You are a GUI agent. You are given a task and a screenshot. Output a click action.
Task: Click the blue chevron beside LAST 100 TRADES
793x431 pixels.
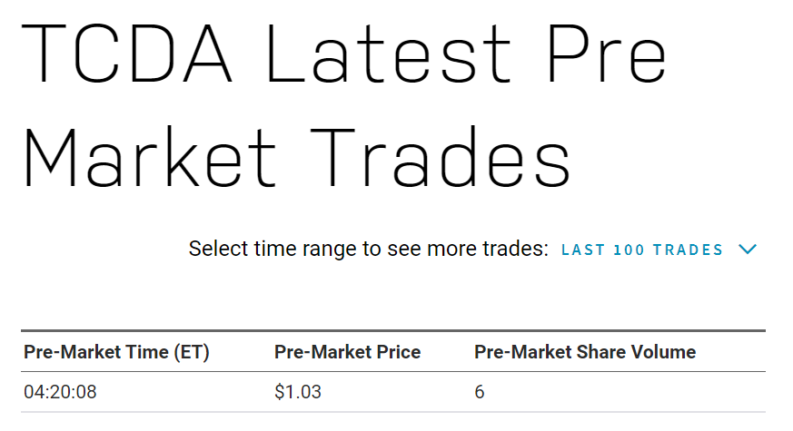point(747,249)
